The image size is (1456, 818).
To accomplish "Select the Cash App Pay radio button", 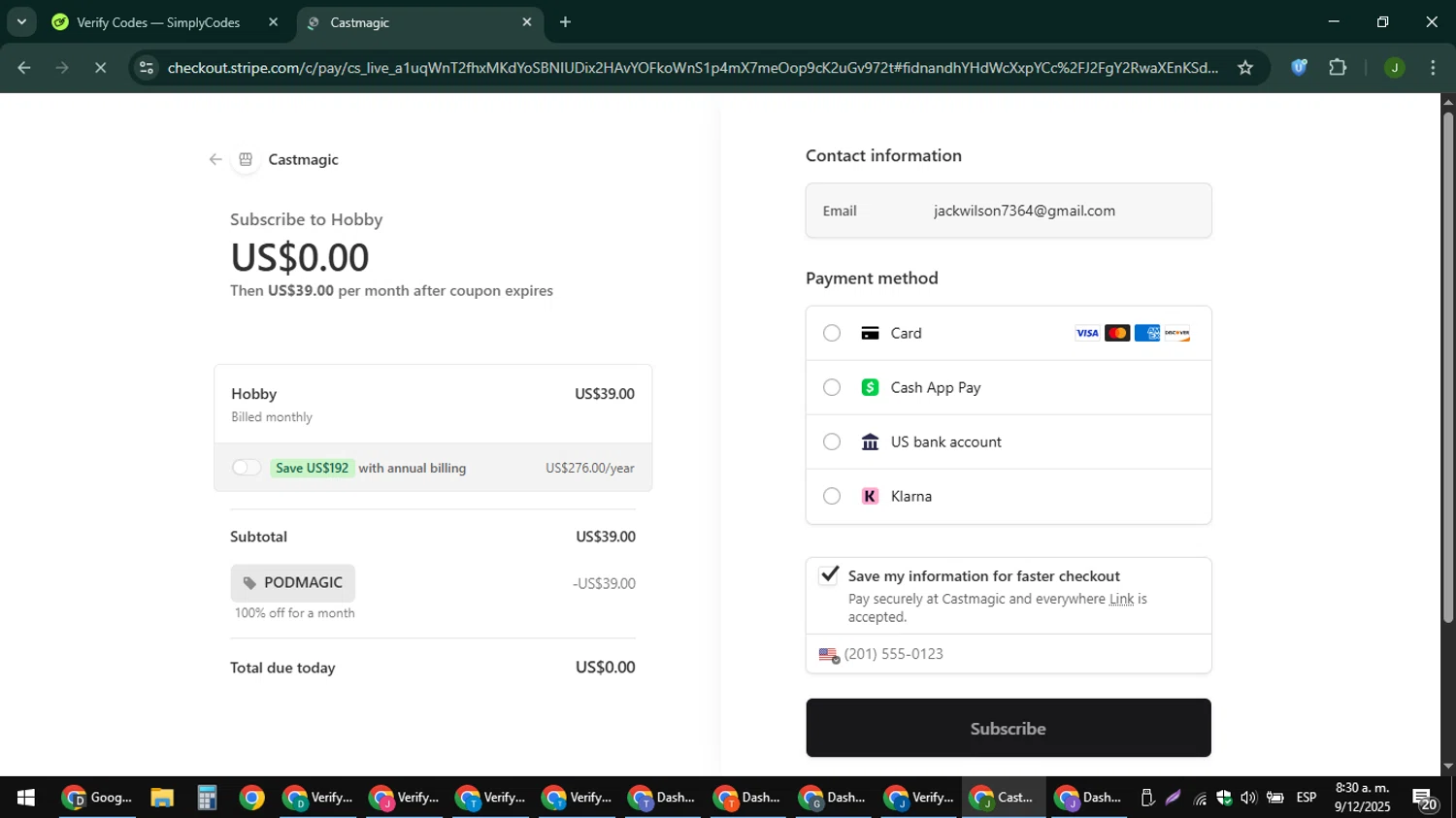I will click(x=832, y=387).
